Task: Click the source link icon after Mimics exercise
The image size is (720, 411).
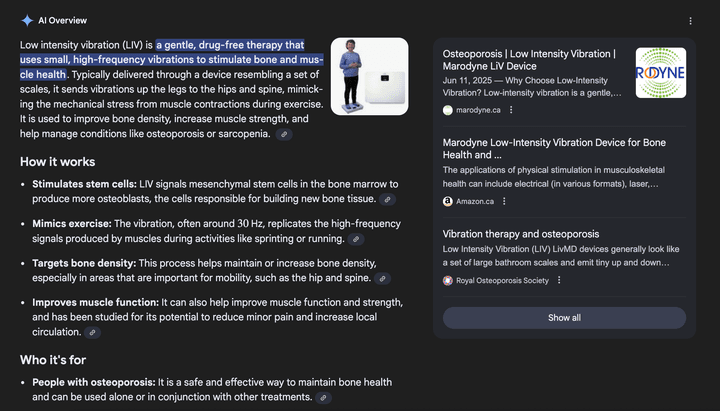Action: point(356,240)
